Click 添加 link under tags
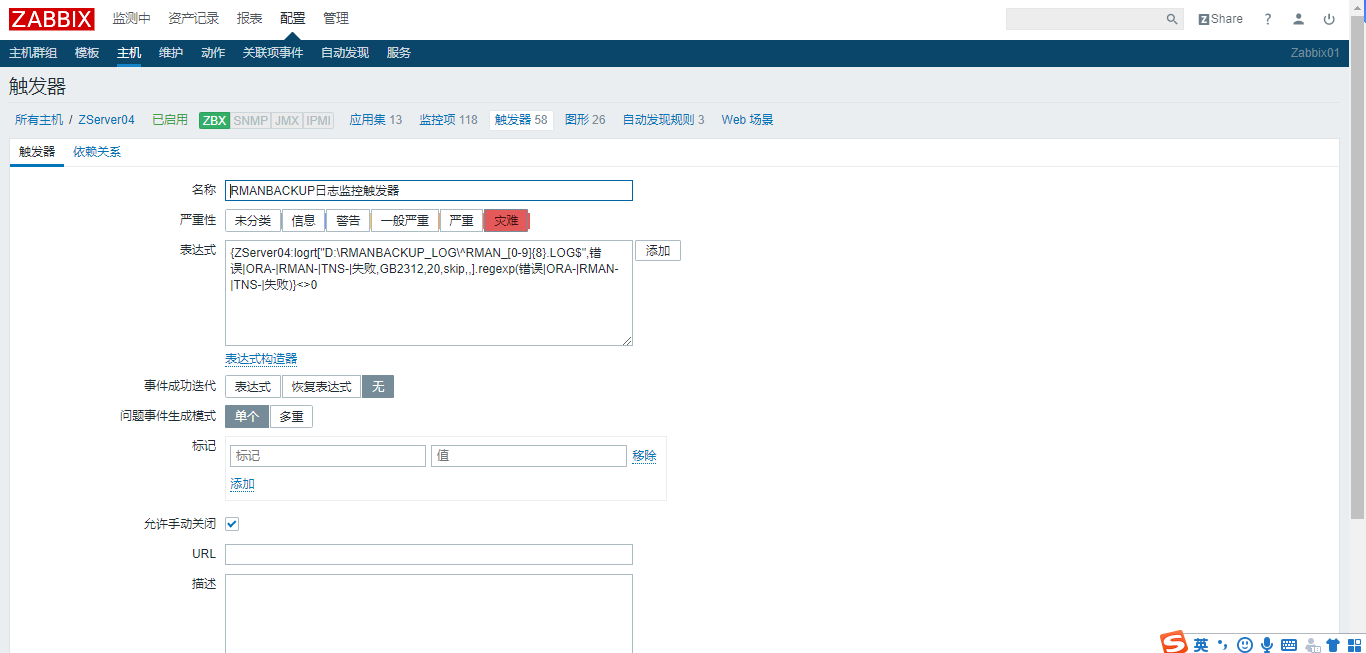Viewport: 1366px width, 653px height. [242, 484]
